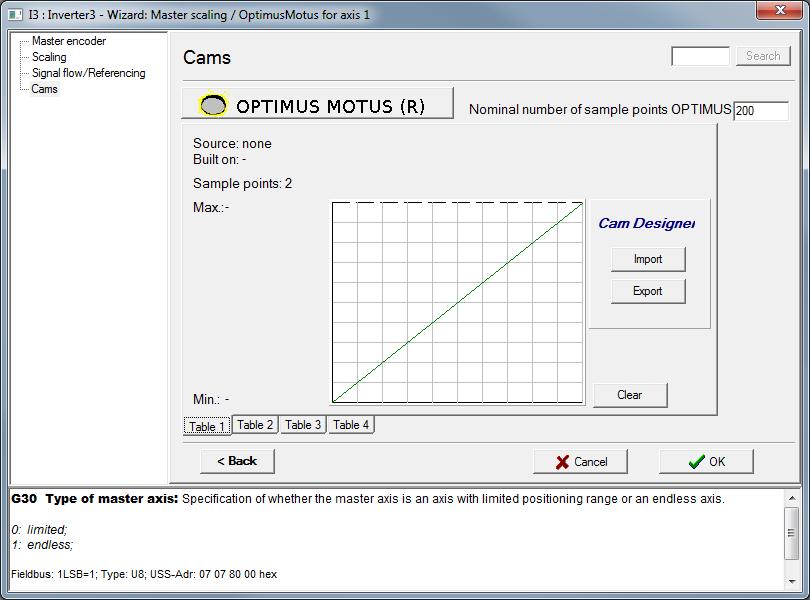
Task: Import a cam table
Action: tap(648, 259)
